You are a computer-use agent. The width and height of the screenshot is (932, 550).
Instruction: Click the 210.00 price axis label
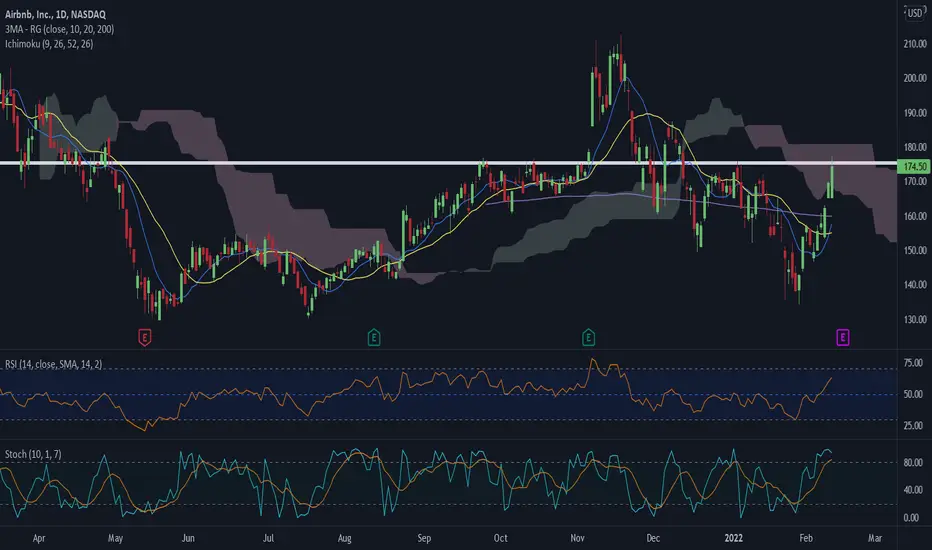[x=915, y=43]
